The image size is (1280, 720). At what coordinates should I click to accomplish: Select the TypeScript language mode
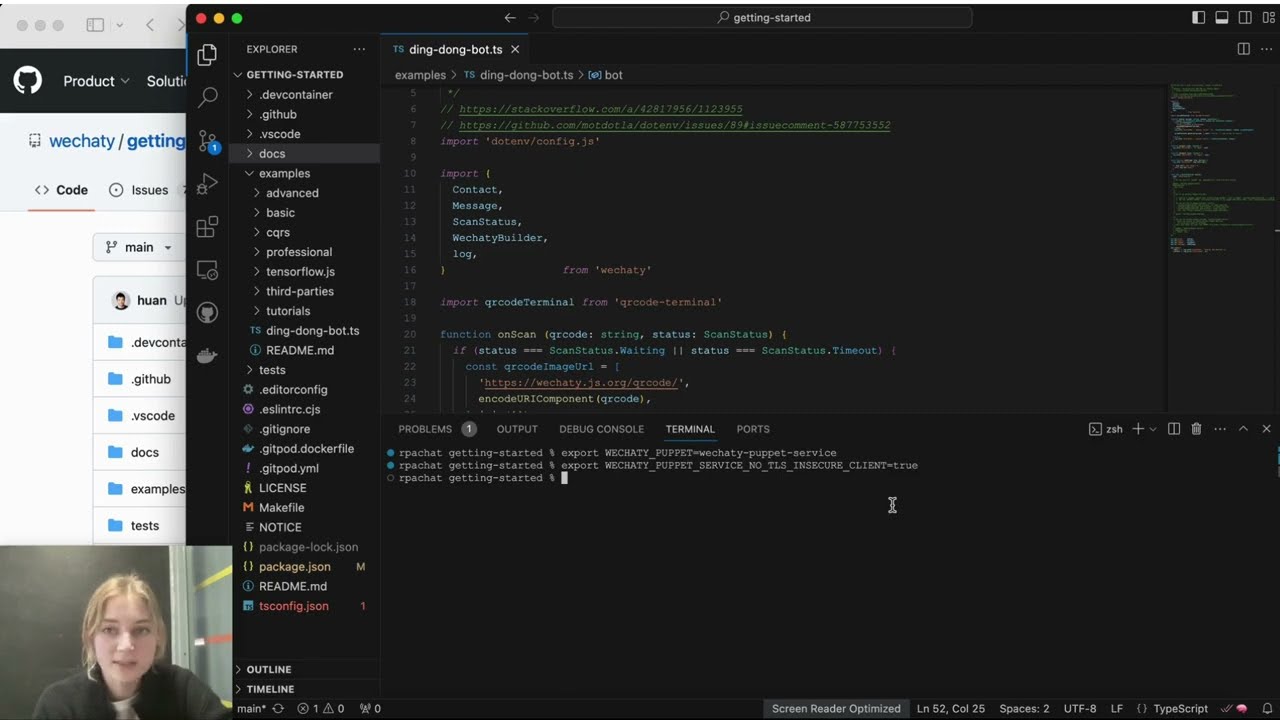(1180, 709)
